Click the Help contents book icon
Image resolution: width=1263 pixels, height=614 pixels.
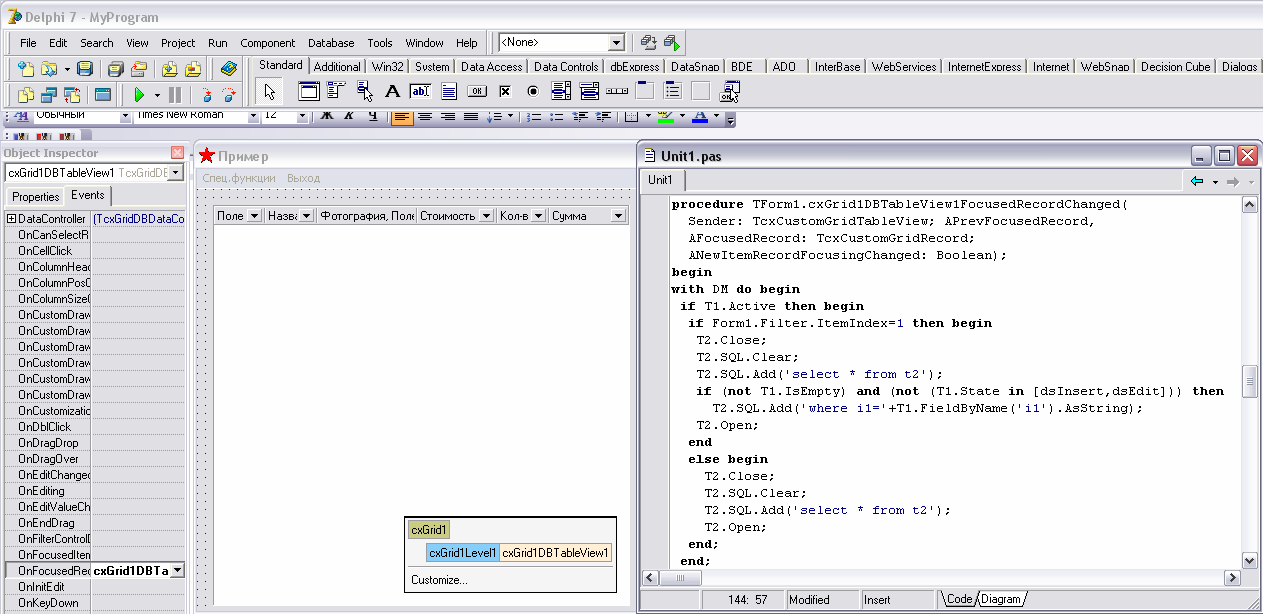(x=229, y=69)
